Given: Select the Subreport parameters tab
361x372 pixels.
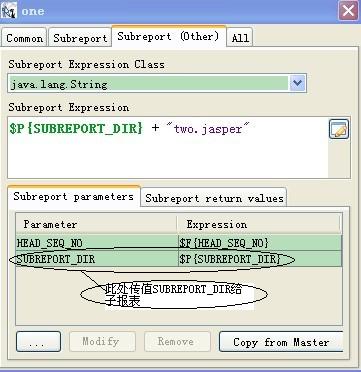Looking at the screenshot, I should 74,197.
